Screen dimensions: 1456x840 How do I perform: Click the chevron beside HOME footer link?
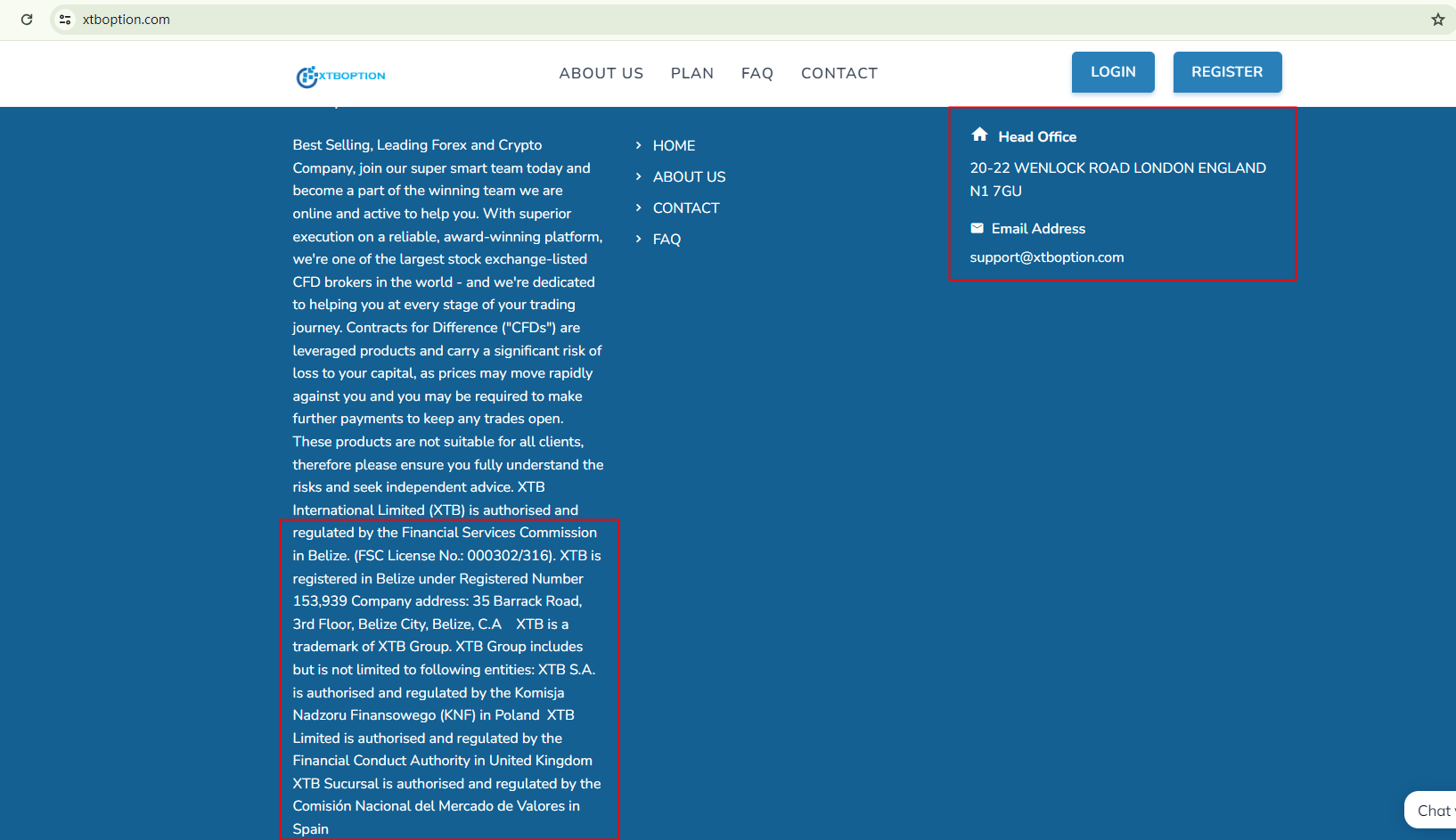click(638, 145)
